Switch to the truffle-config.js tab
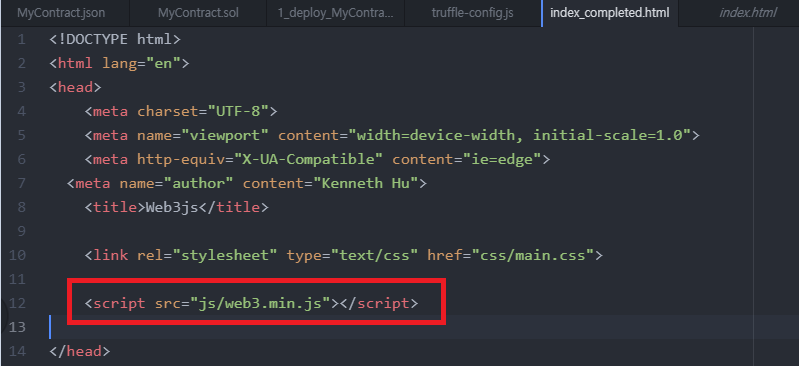This screenshot has width=799, height=366. [472, 13]
